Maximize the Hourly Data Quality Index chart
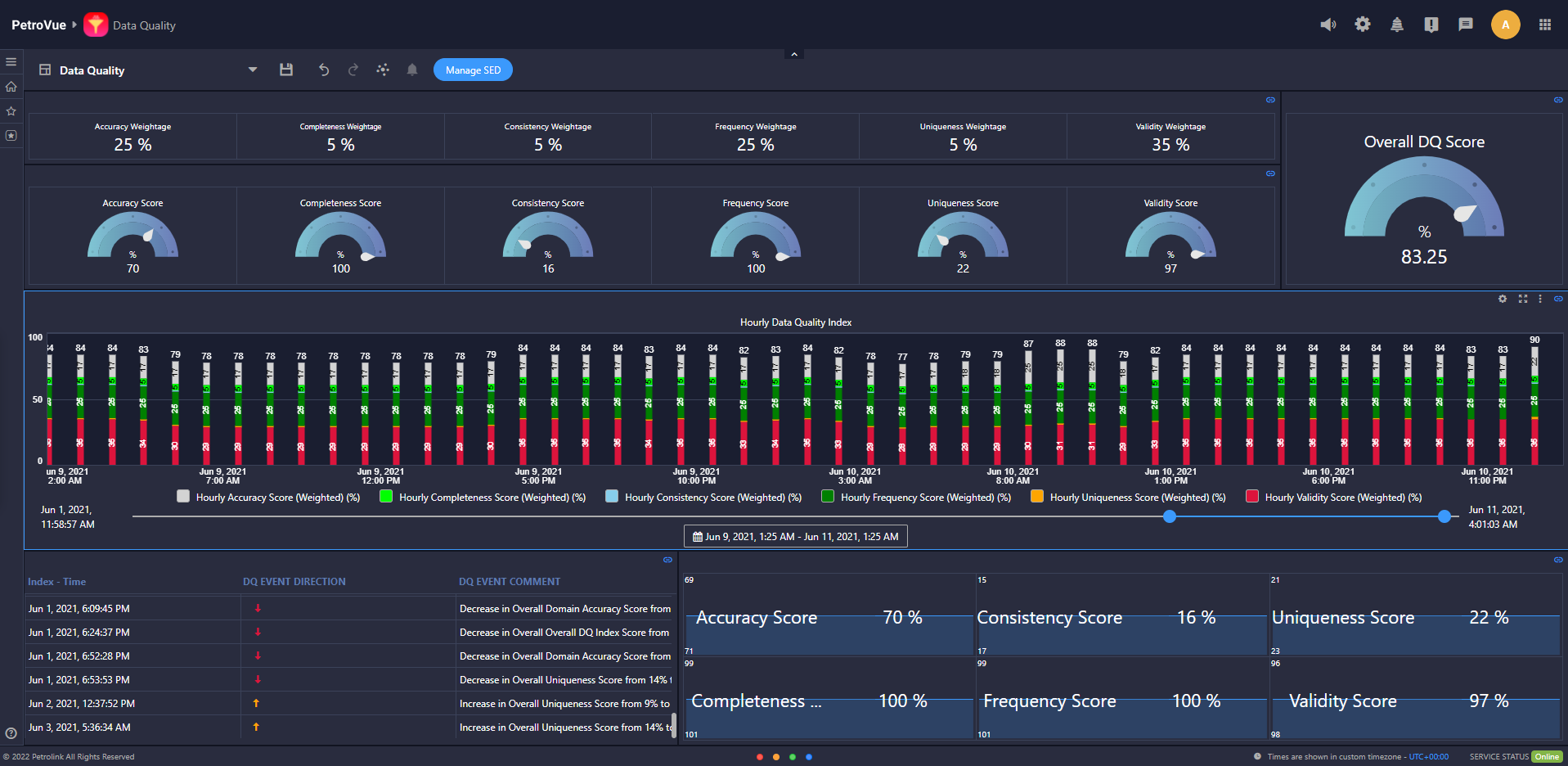Viewport: 1568px width, 766px height. 1522,300
